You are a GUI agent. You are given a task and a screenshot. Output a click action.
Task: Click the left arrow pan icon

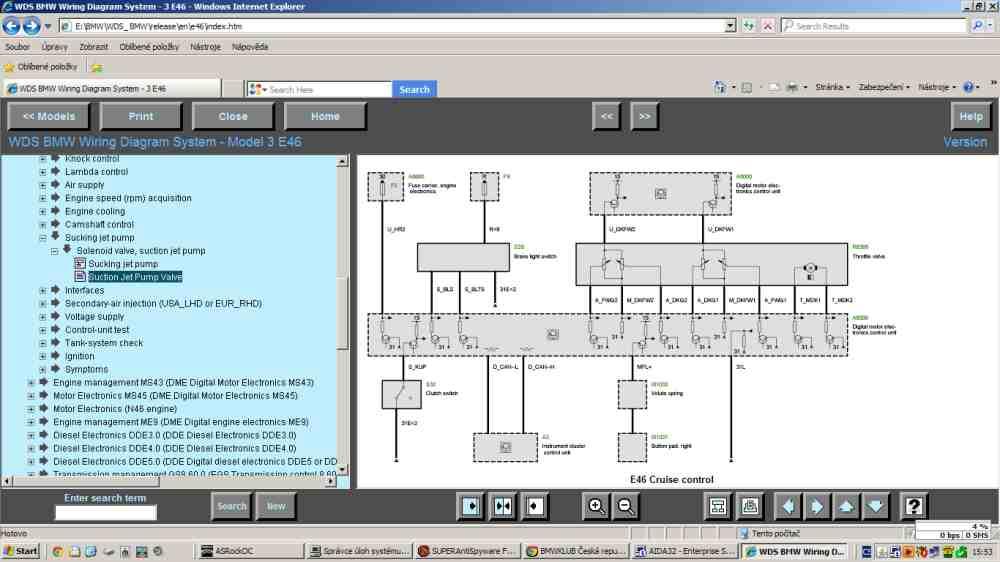788,507
